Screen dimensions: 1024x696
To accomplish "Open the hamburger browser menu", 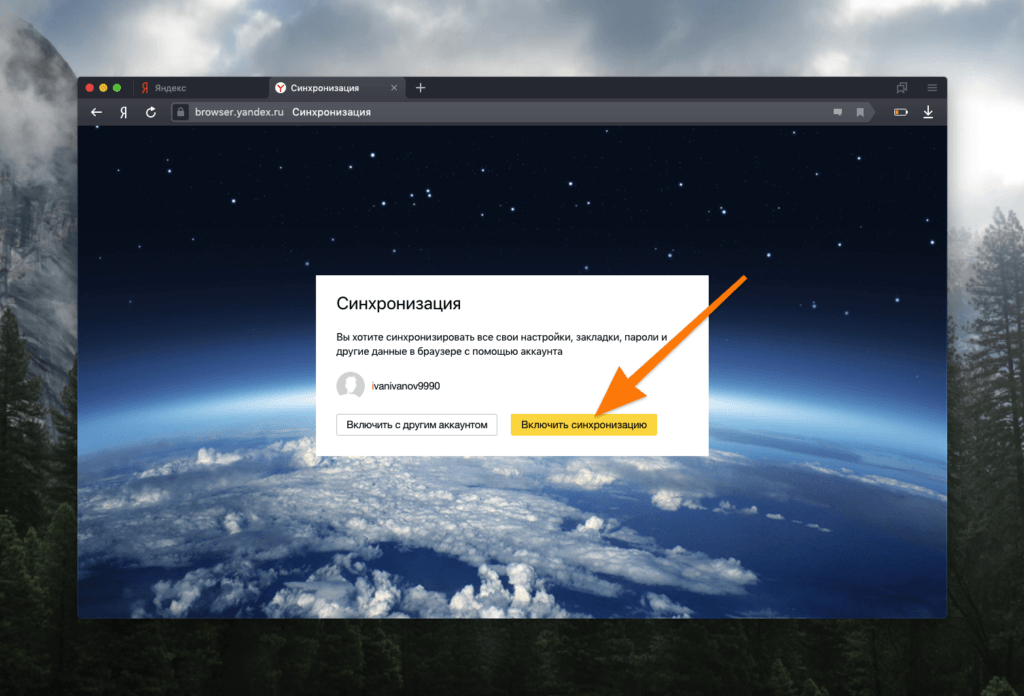I will [x=932, y=87].
